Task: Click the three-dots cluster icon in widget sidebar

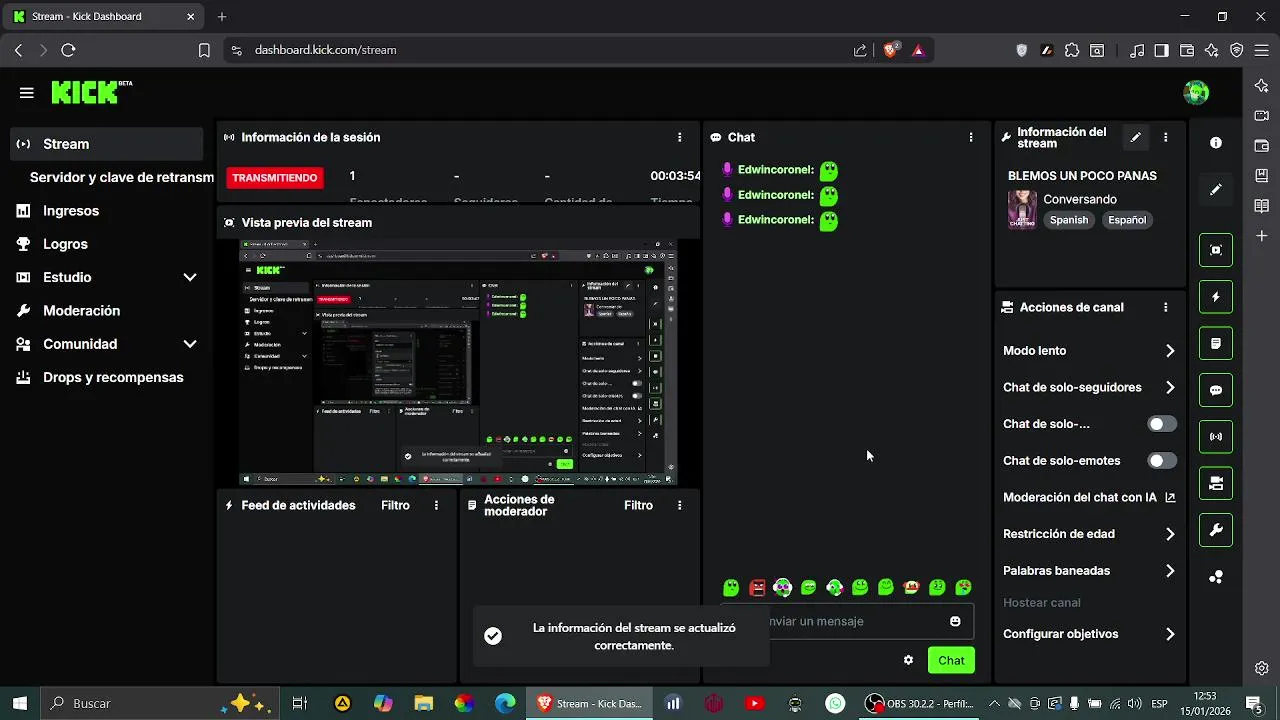Action: 1216,577
